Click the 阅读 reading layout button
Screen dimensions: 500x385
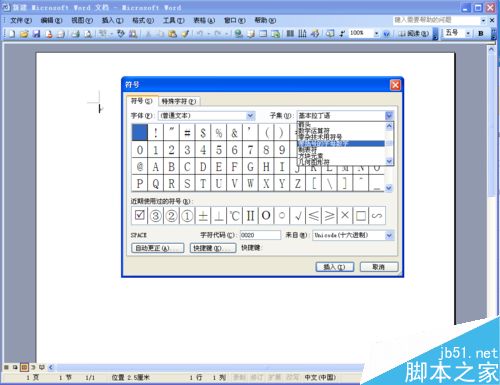[413, 34]
